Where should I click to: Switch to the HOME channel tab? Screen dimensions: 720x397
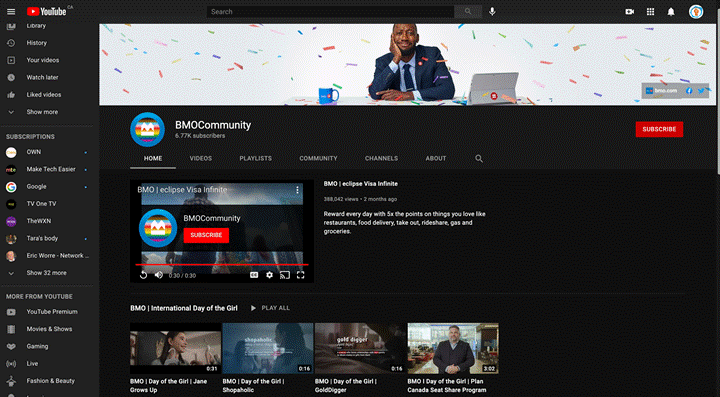[153, 158]
